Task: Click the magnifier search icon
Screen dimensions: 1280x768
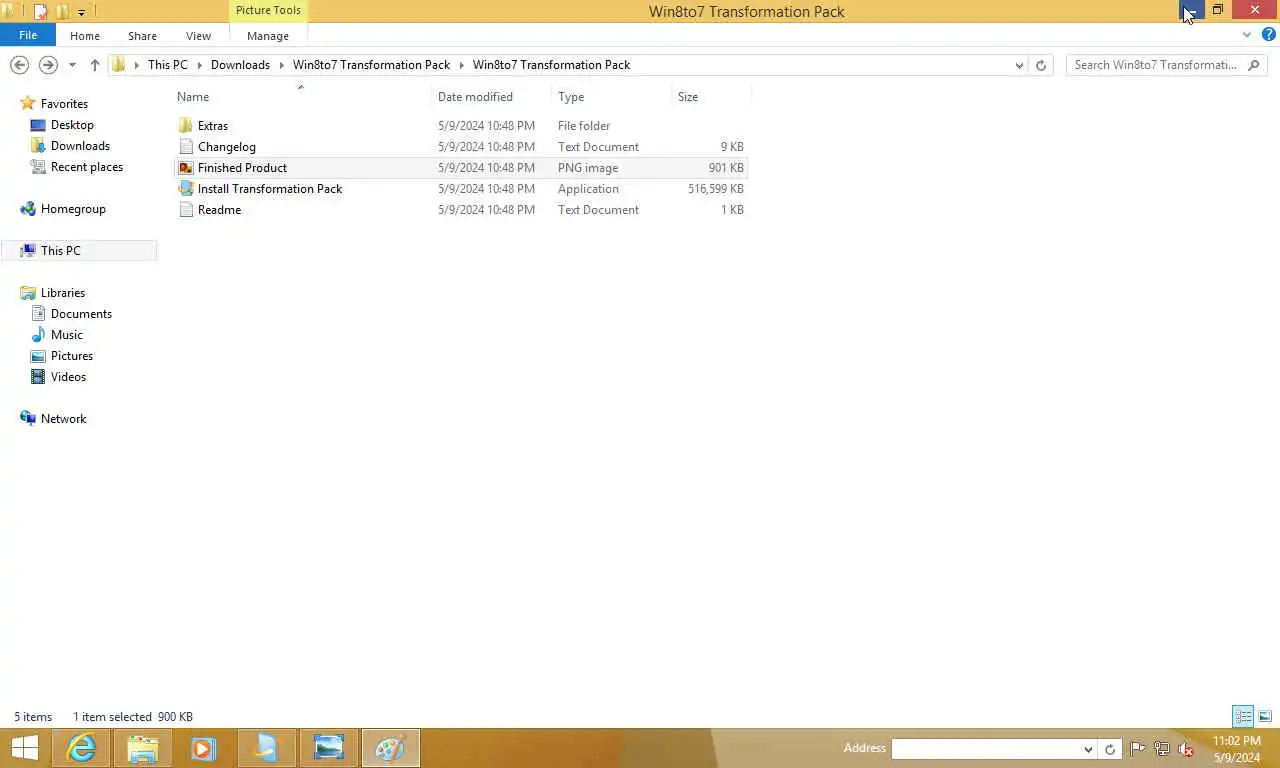Action: point(1255,65)
